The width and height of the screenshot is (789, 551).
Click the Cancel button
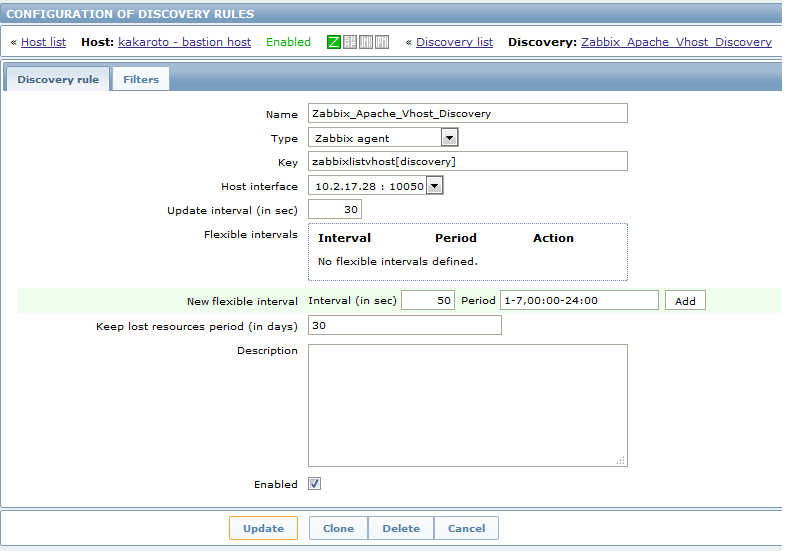point(466,528)
